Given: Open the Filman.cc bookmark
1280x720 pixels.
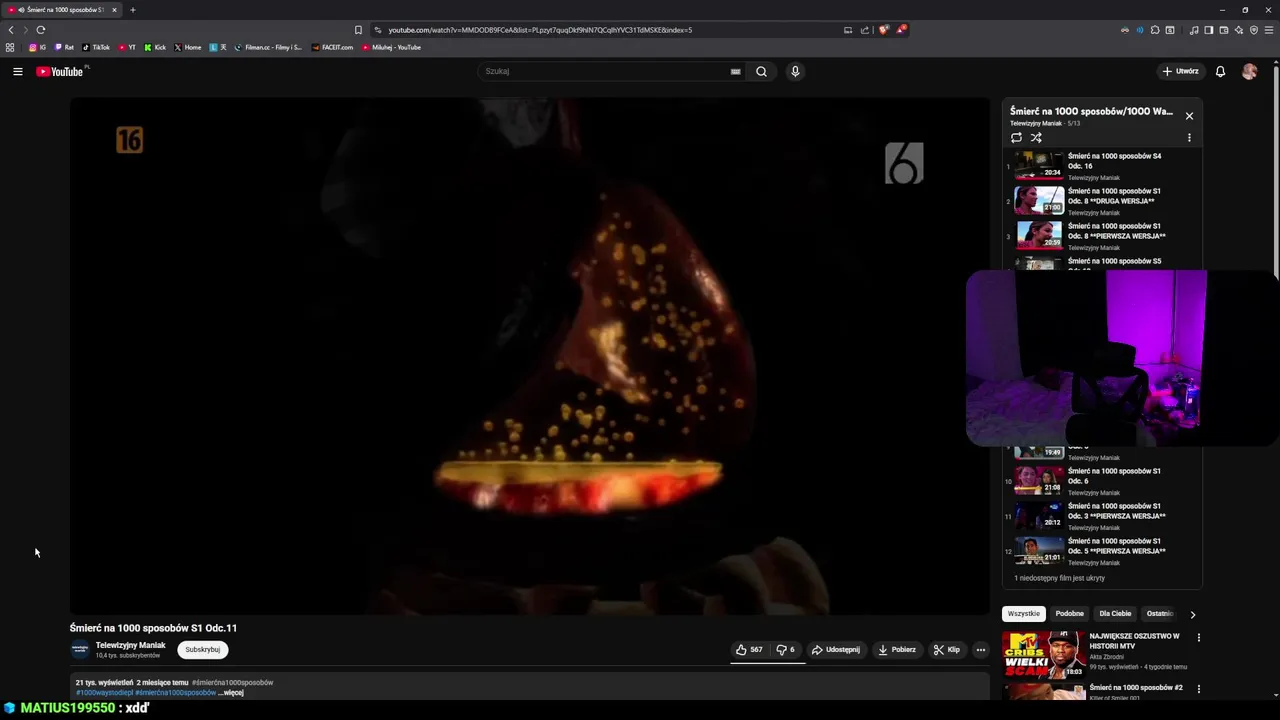Looking at the screenshot, I should (268, 47).
